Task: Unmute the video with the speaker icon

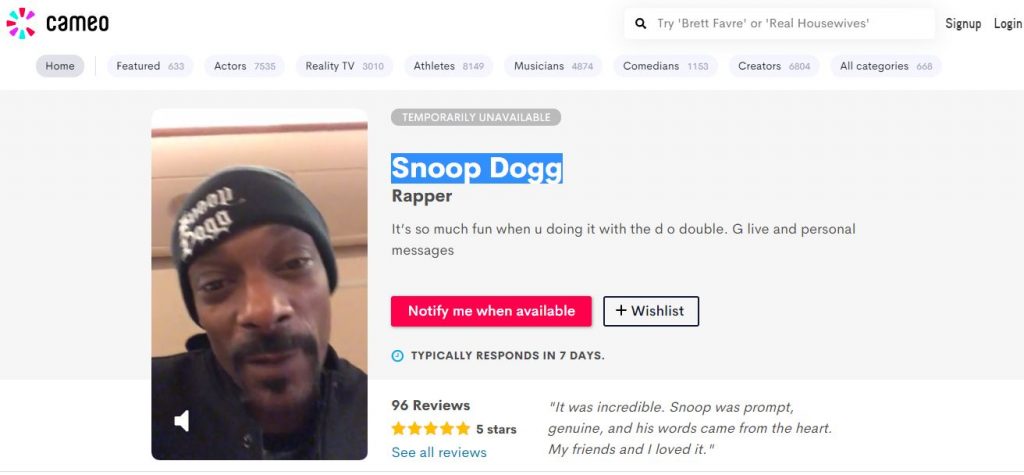Action: coord(182,421)
